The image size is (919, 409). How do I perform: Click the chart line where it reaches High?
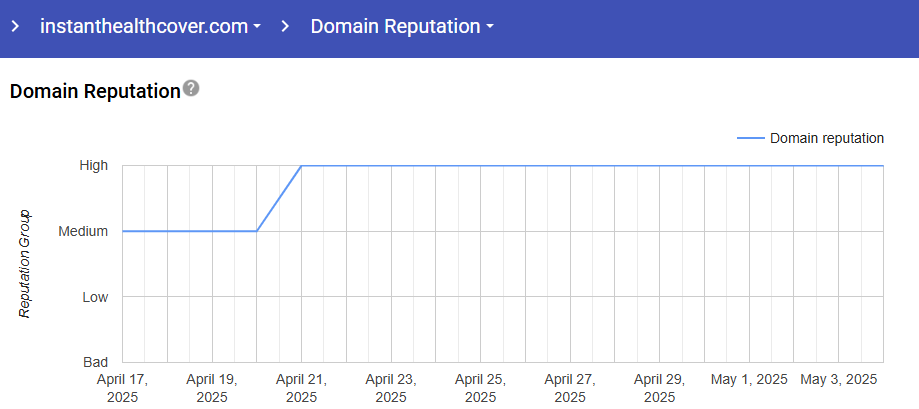[x=302, y=166]
